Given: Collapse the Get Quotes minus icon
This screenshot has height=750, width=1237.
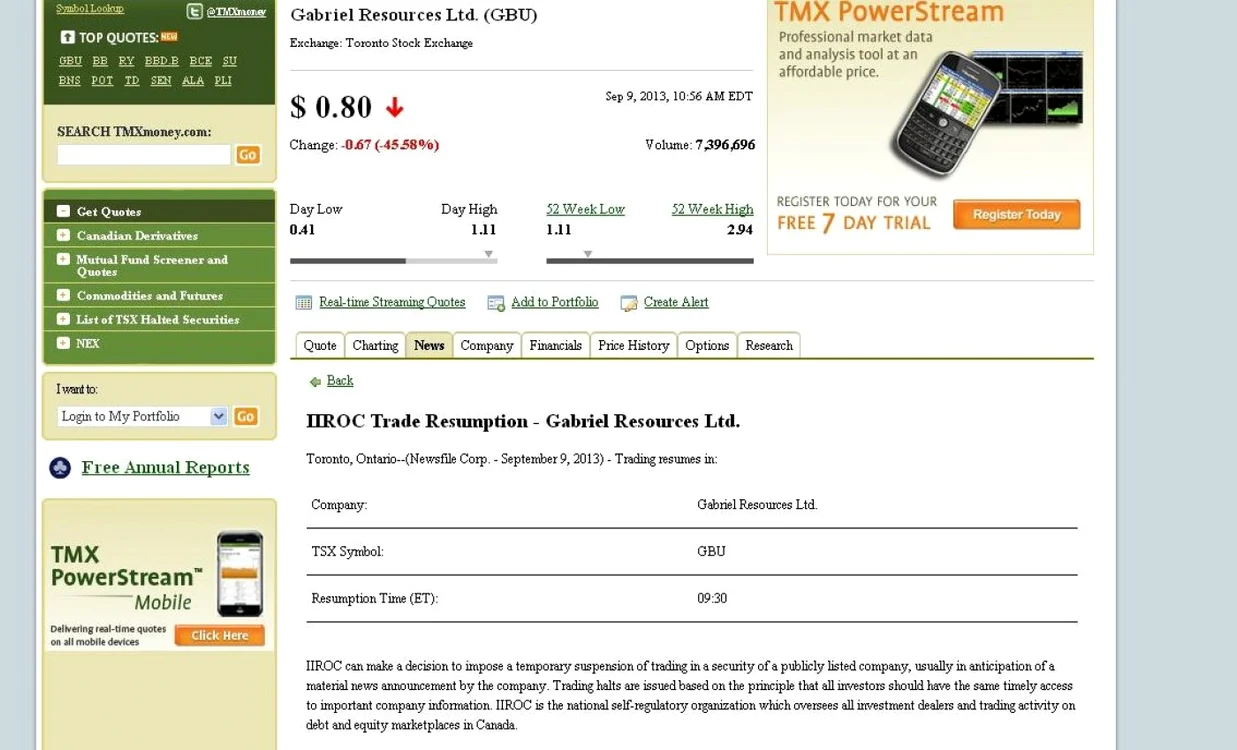Looking at the screenshot, I should click(63, 211).
